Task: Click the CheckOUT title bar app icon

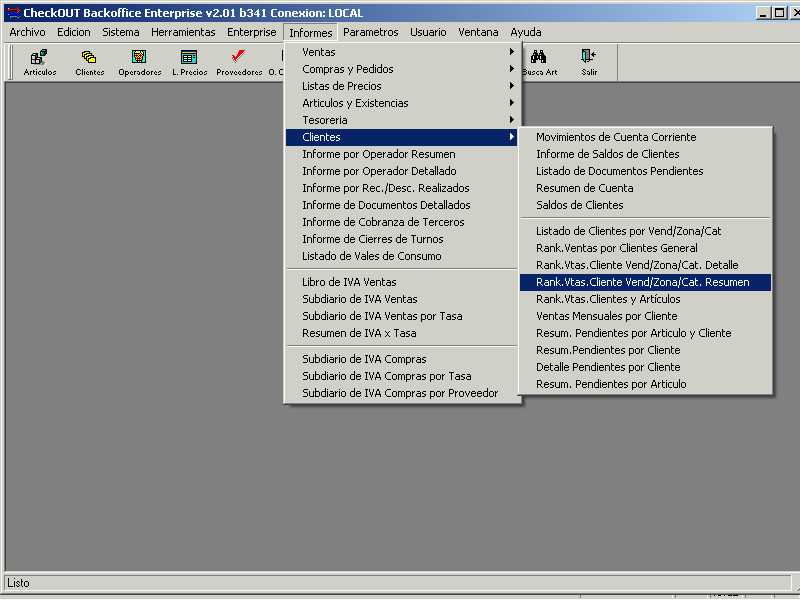Action: coord(13,13)
